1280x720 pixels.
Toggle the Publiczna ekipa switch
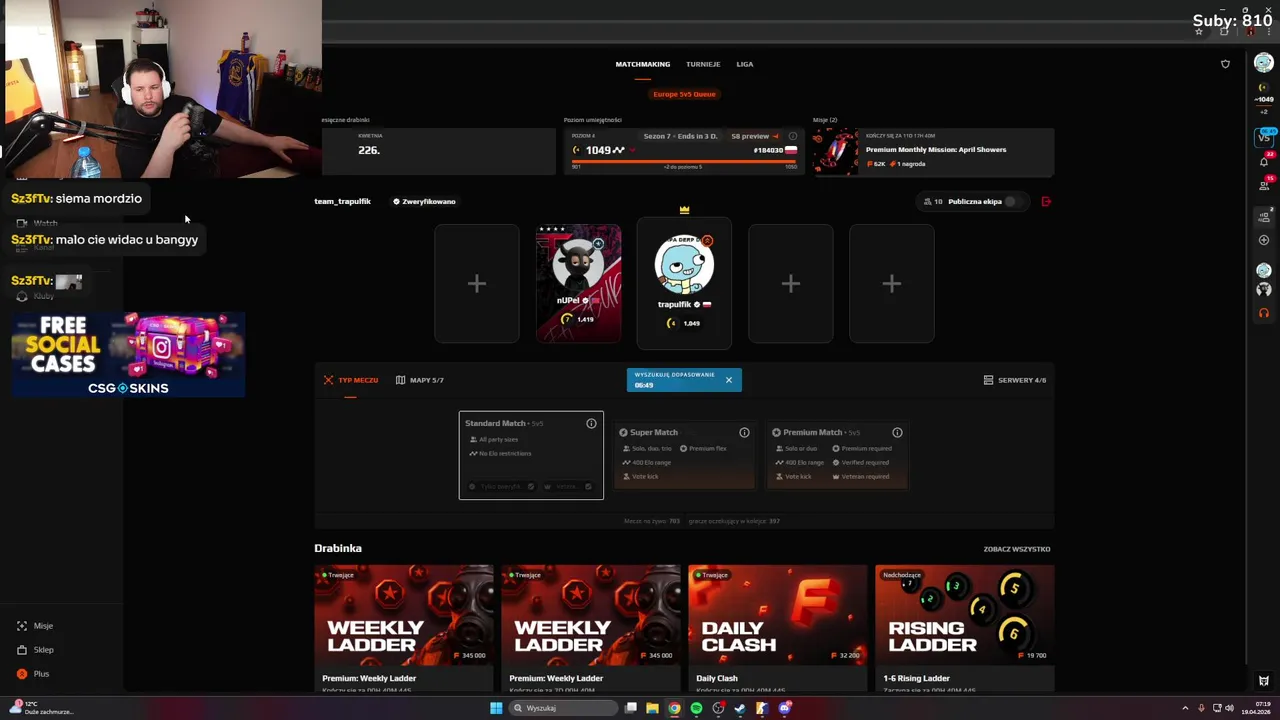(x=1013, y=201)
